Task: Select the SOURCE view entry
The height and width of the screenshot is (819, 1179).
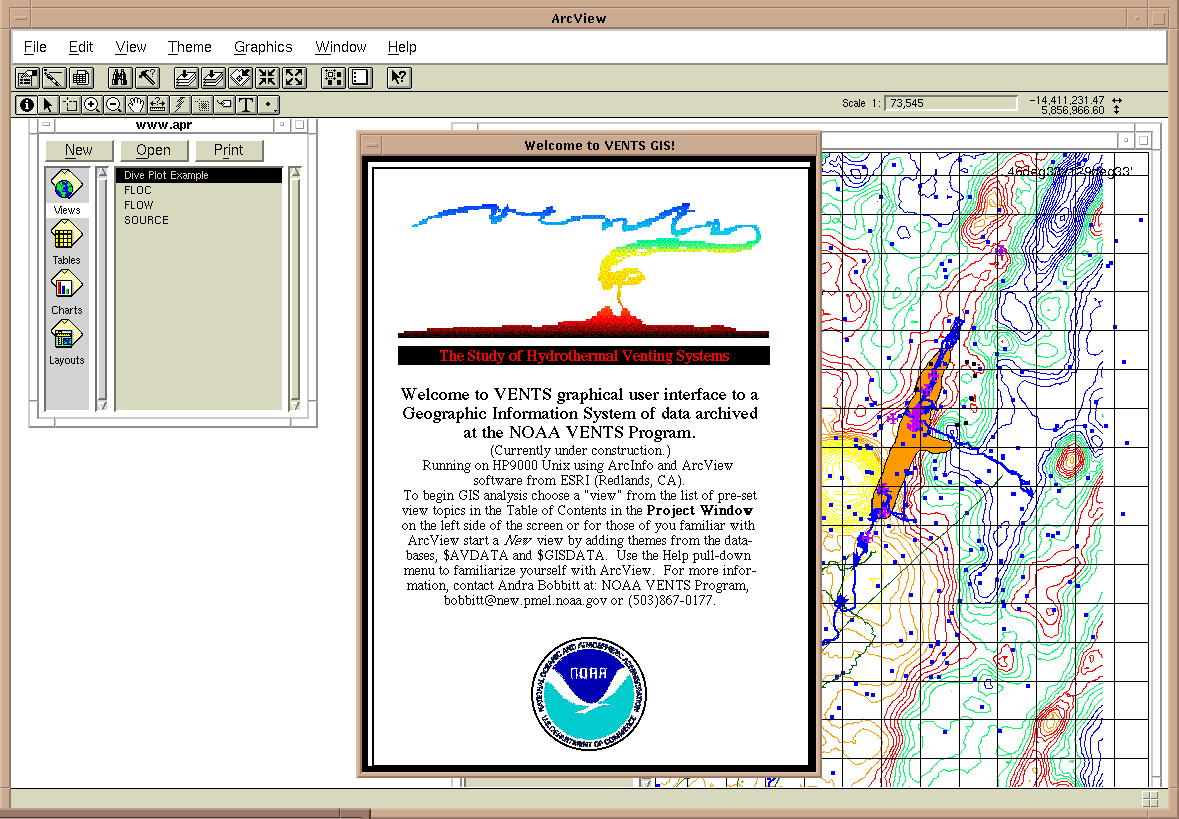Action: (199, 220)
